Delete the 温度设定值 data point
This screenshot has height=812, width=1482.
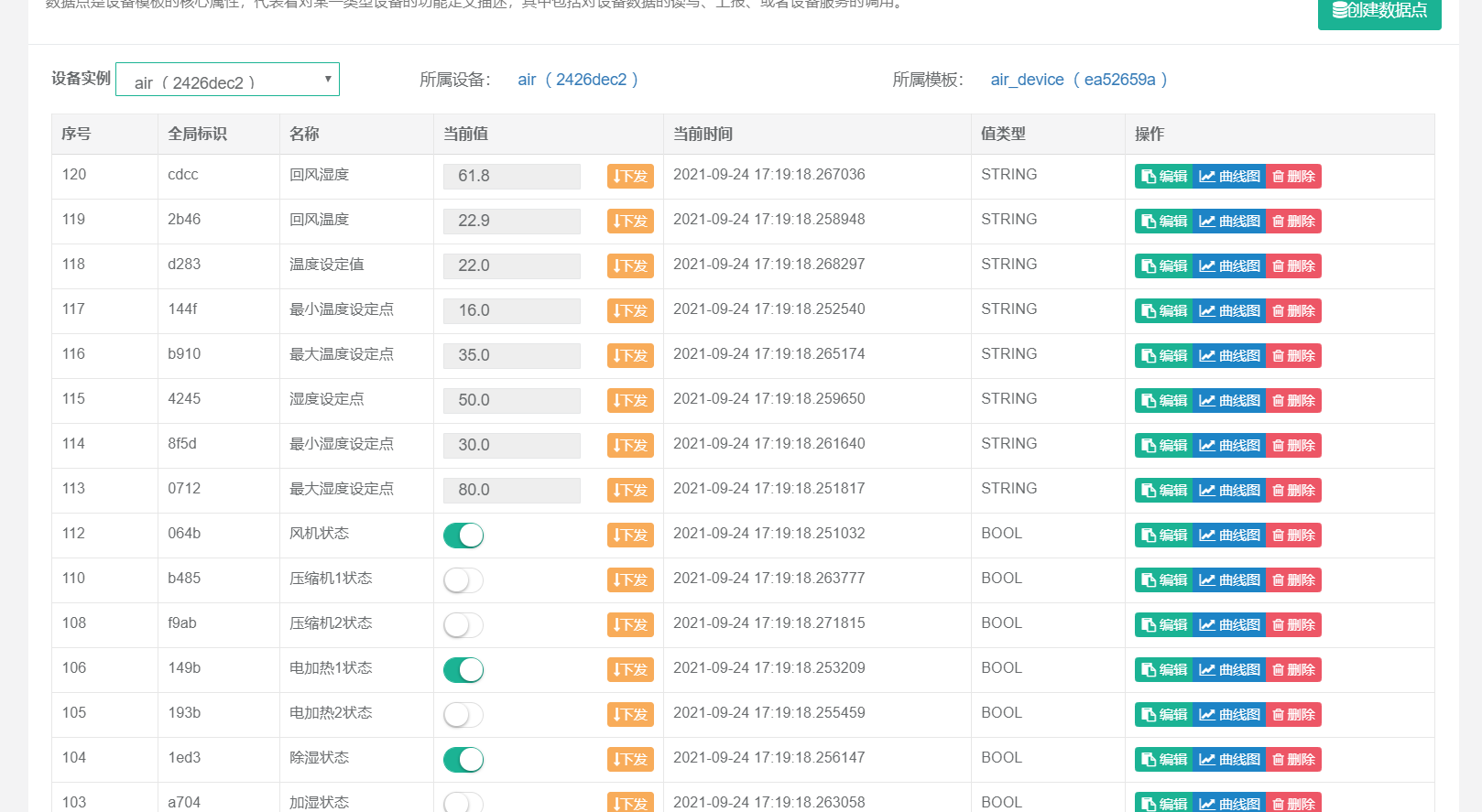click(x=1293, y=266)
